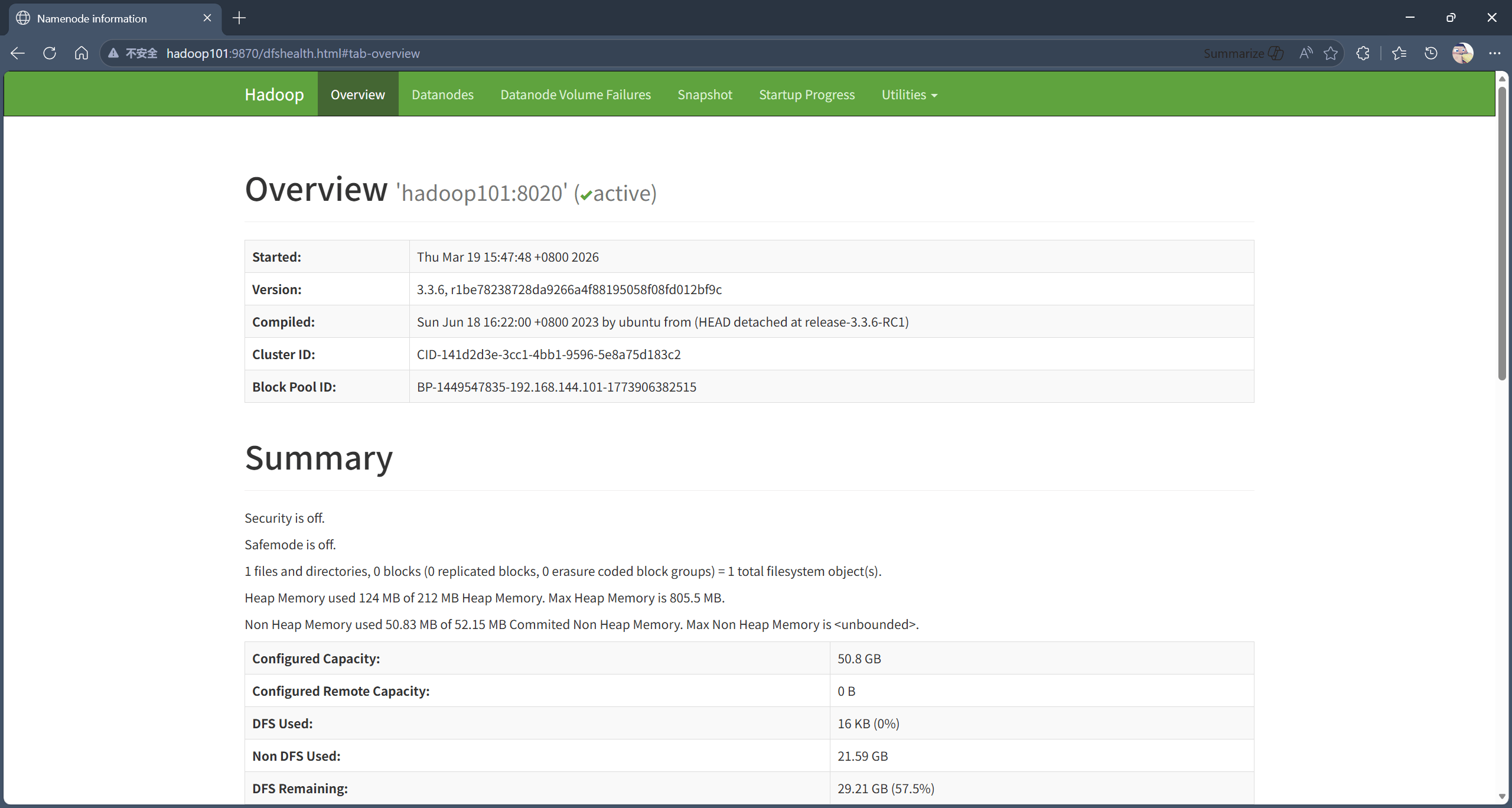Select the Cluster ID value
Image resolution: width=1512 pixels, height=808 pixels.
[x=549, y=354]
